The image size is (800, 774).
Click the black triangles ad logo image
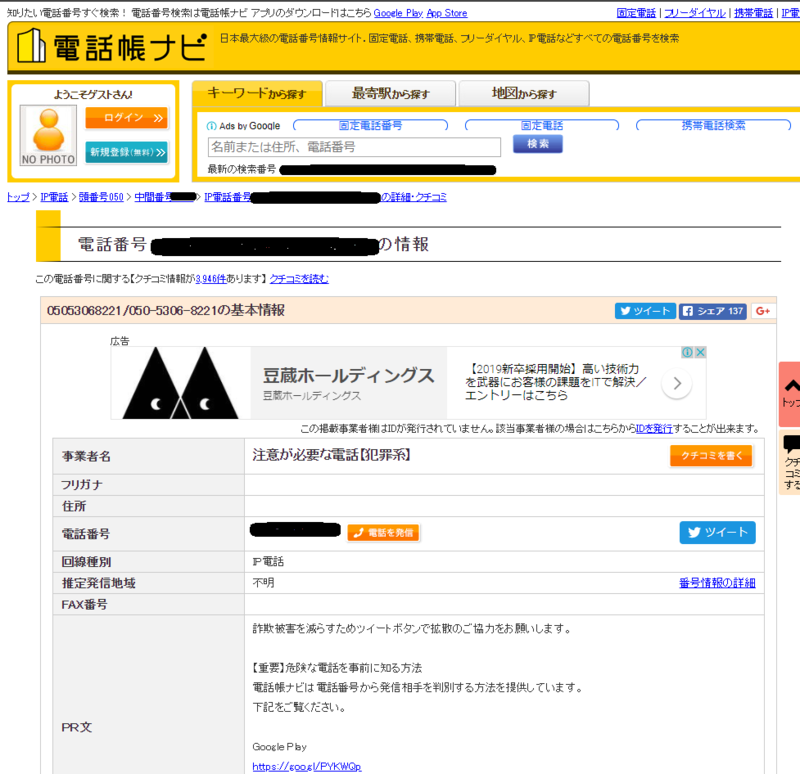[x=181, y=383]
